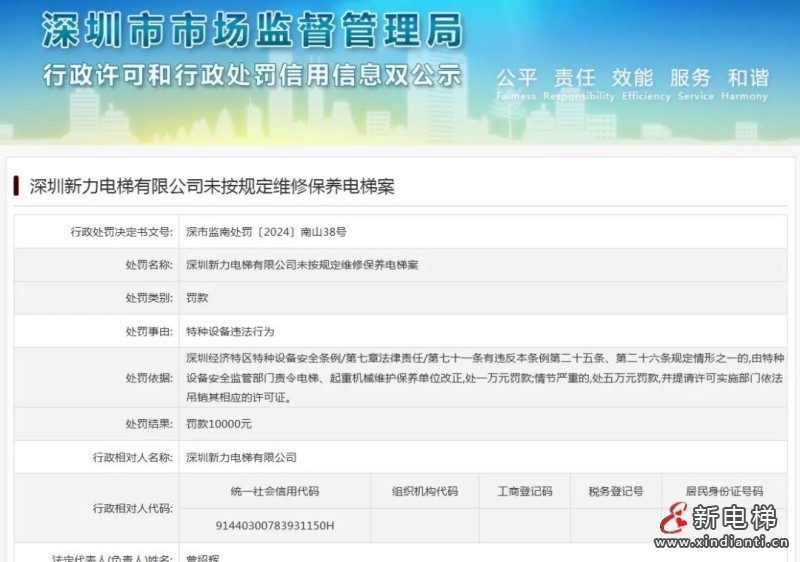Click the 罚款 penalty type value

(x=197, y=298)
